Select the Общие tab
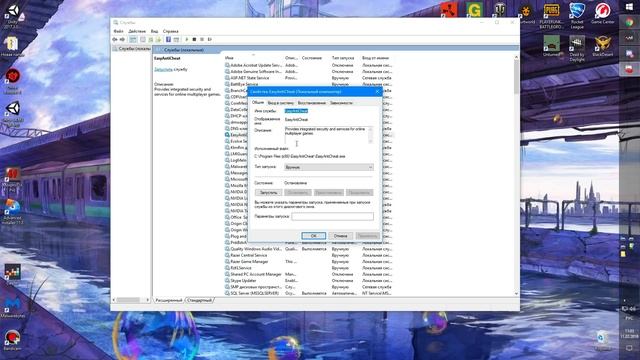The width and height of the screenshot is (640, 360). coord(258,102)
